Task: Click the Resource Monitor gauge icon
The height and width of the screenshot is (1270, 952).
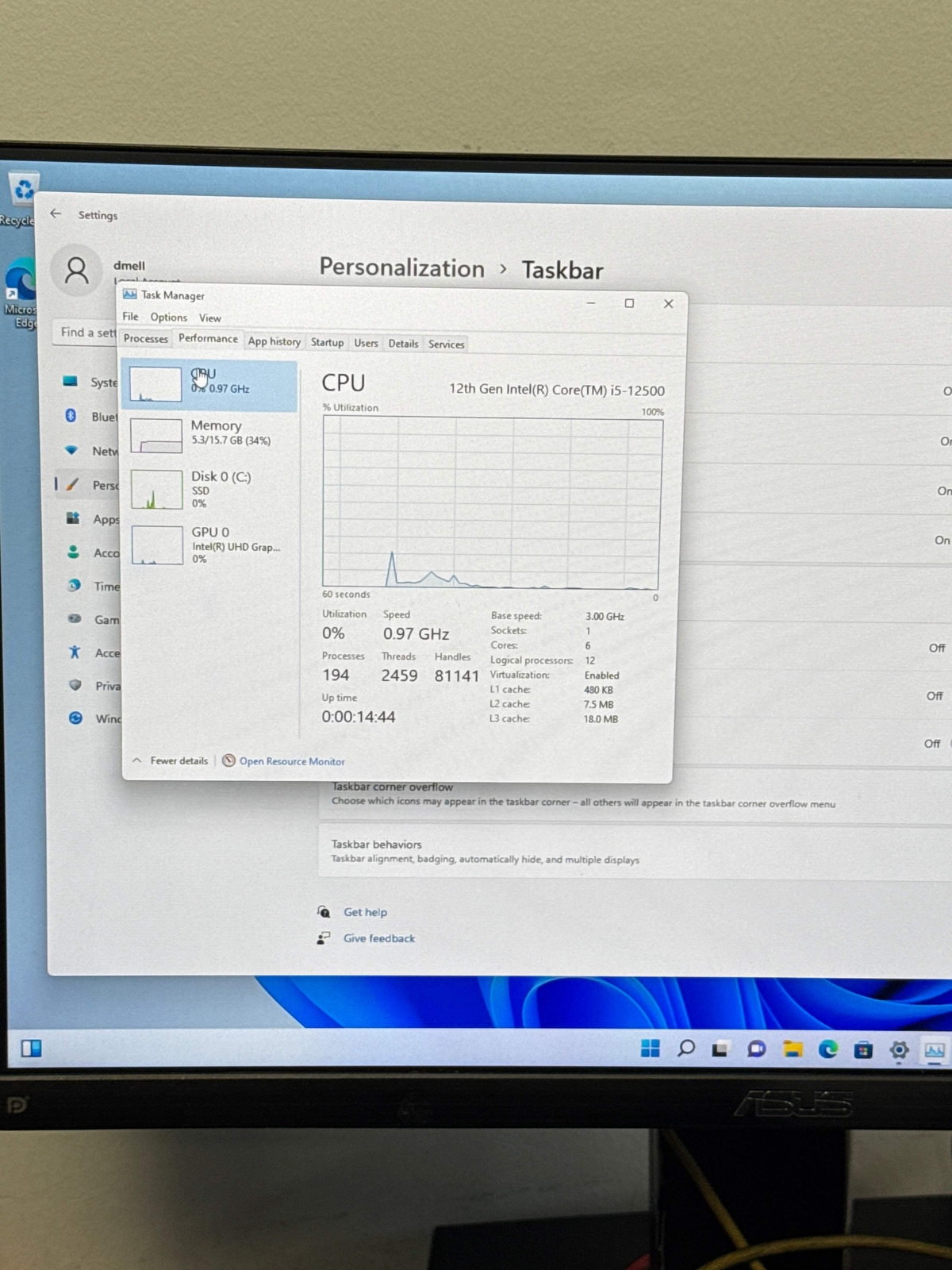Action: [x=228, y=760]
